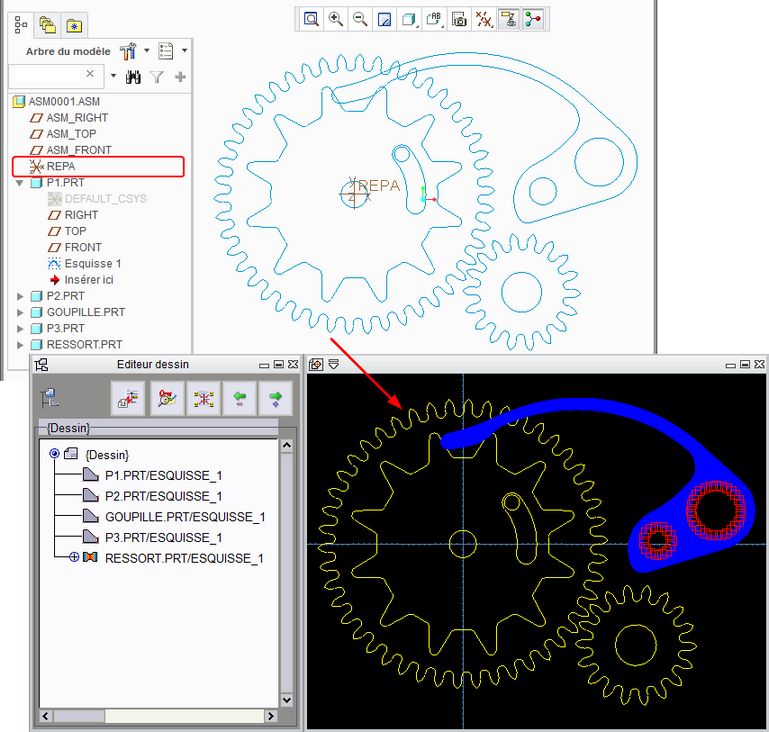Click the Zoom In magnifier
The height and width of the screenshot is (732, 769).
[x=336, y=20]
